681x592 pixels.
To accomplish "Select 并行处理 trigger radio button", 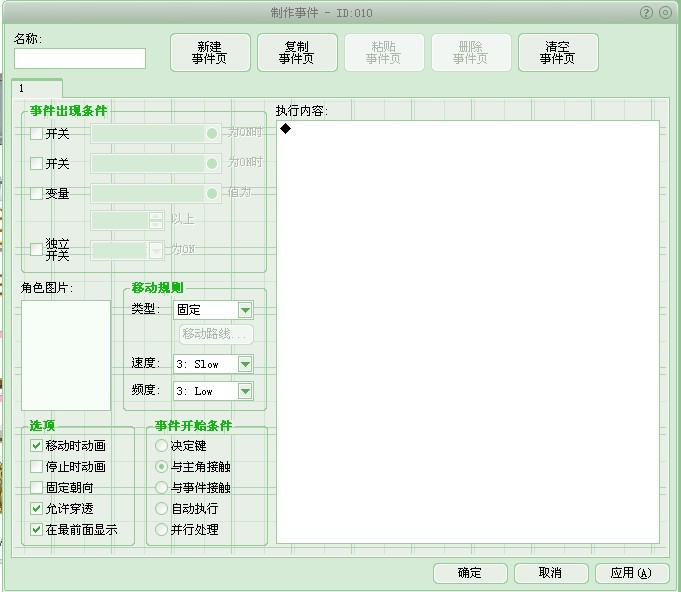I will 161,530.
